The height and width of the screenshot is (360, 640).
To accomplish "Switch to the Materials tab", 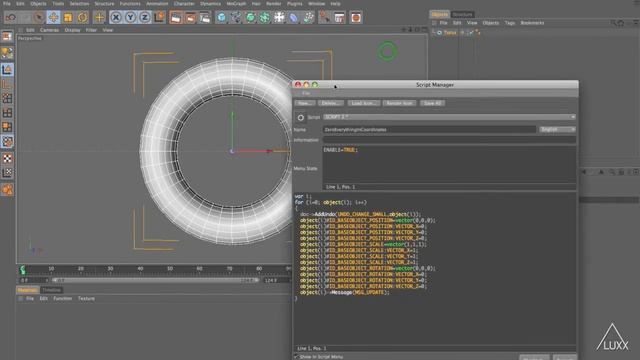I will [x=27, y=290].
